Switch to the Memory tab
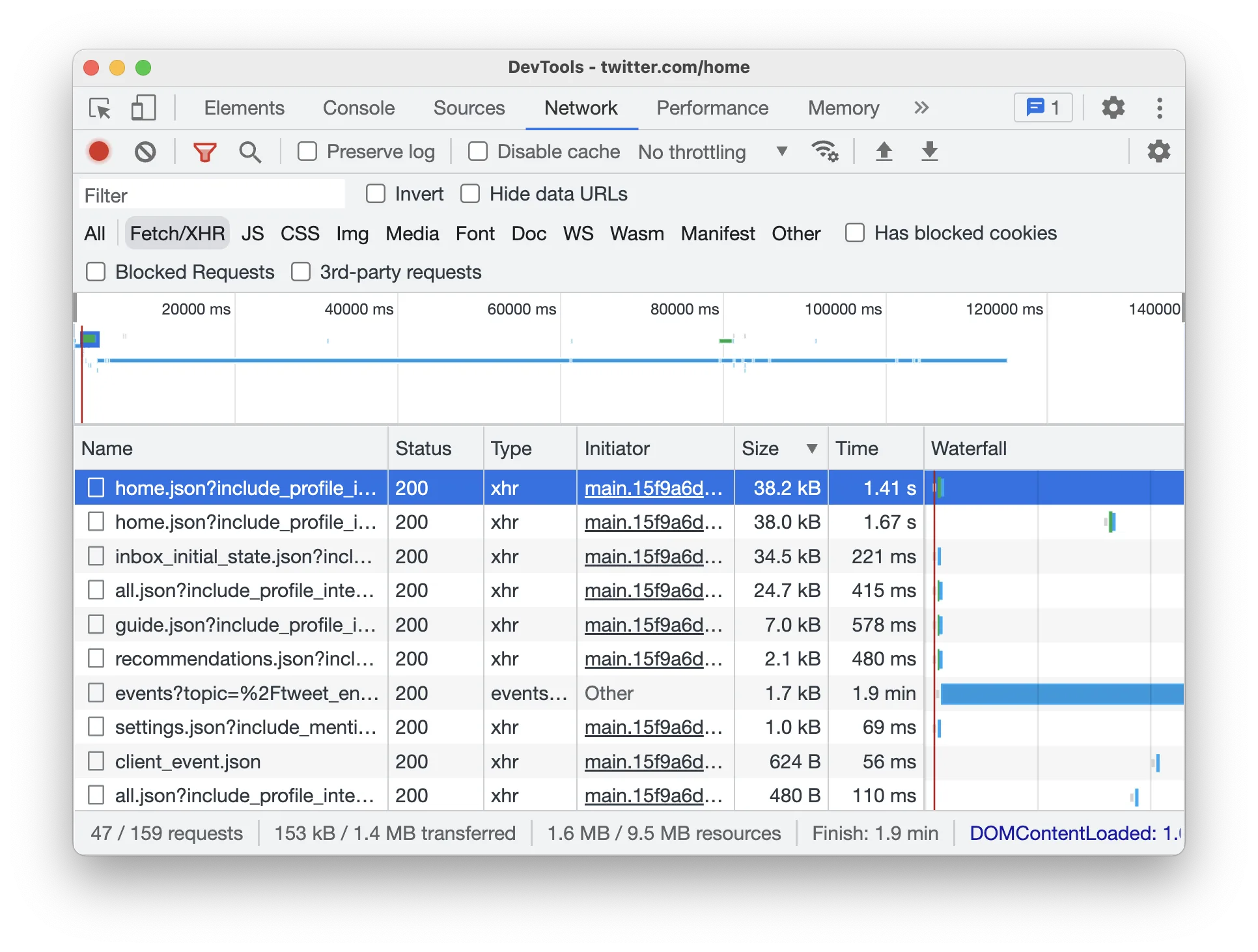 tap(843, 108)
